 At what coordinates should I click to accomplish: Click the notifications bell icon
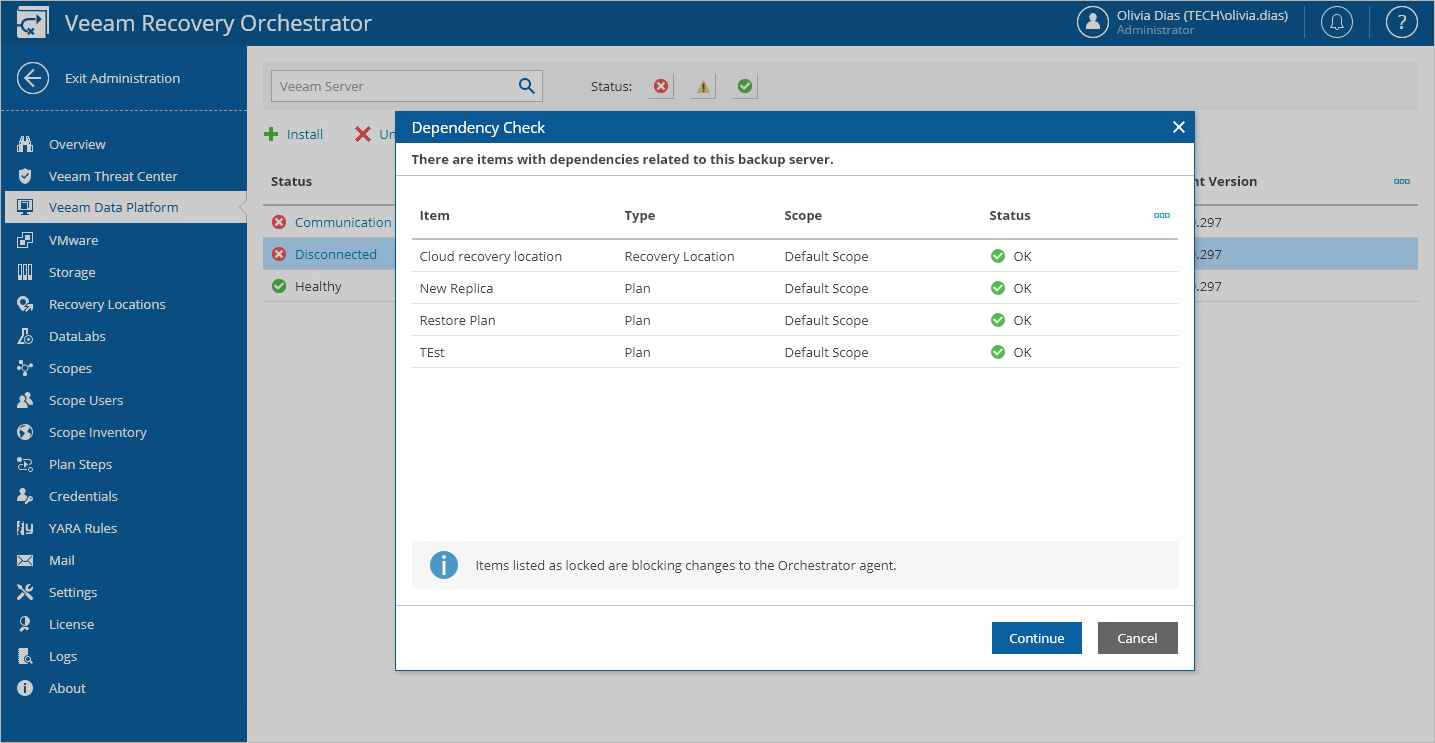[x=1337, y=22]
